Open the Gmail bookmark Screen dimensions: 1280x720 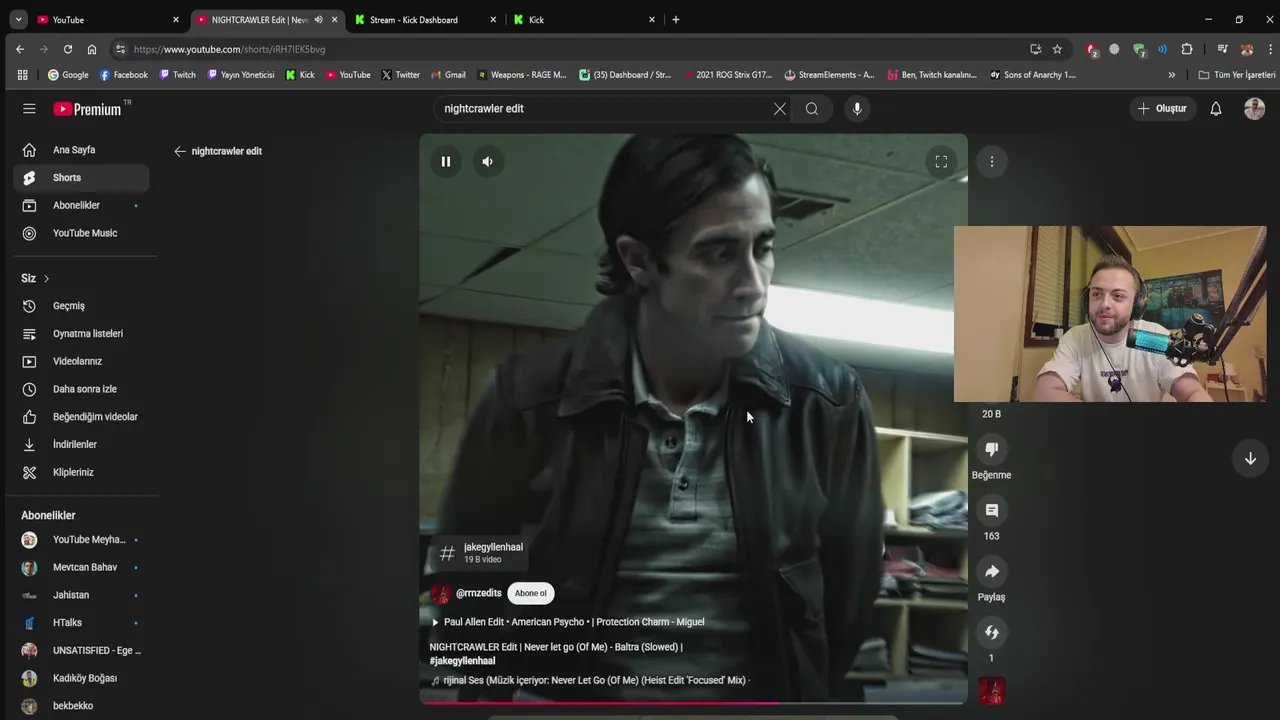(448, 75)
